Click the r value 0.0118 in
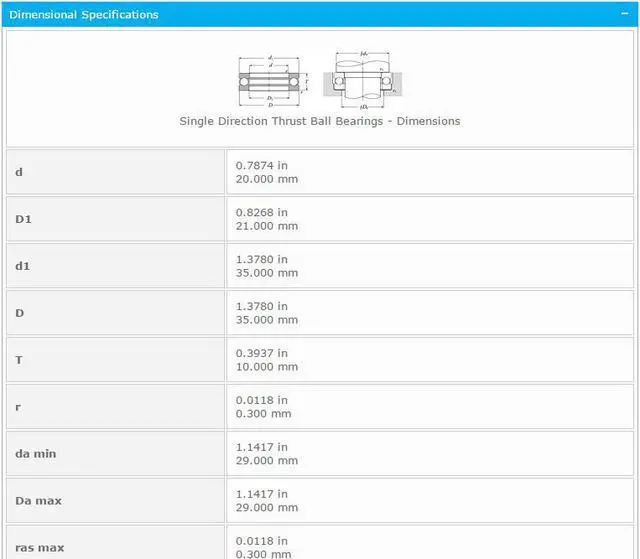Image resolution: width=640 pixels, height=559 pixels. point(261,400)
